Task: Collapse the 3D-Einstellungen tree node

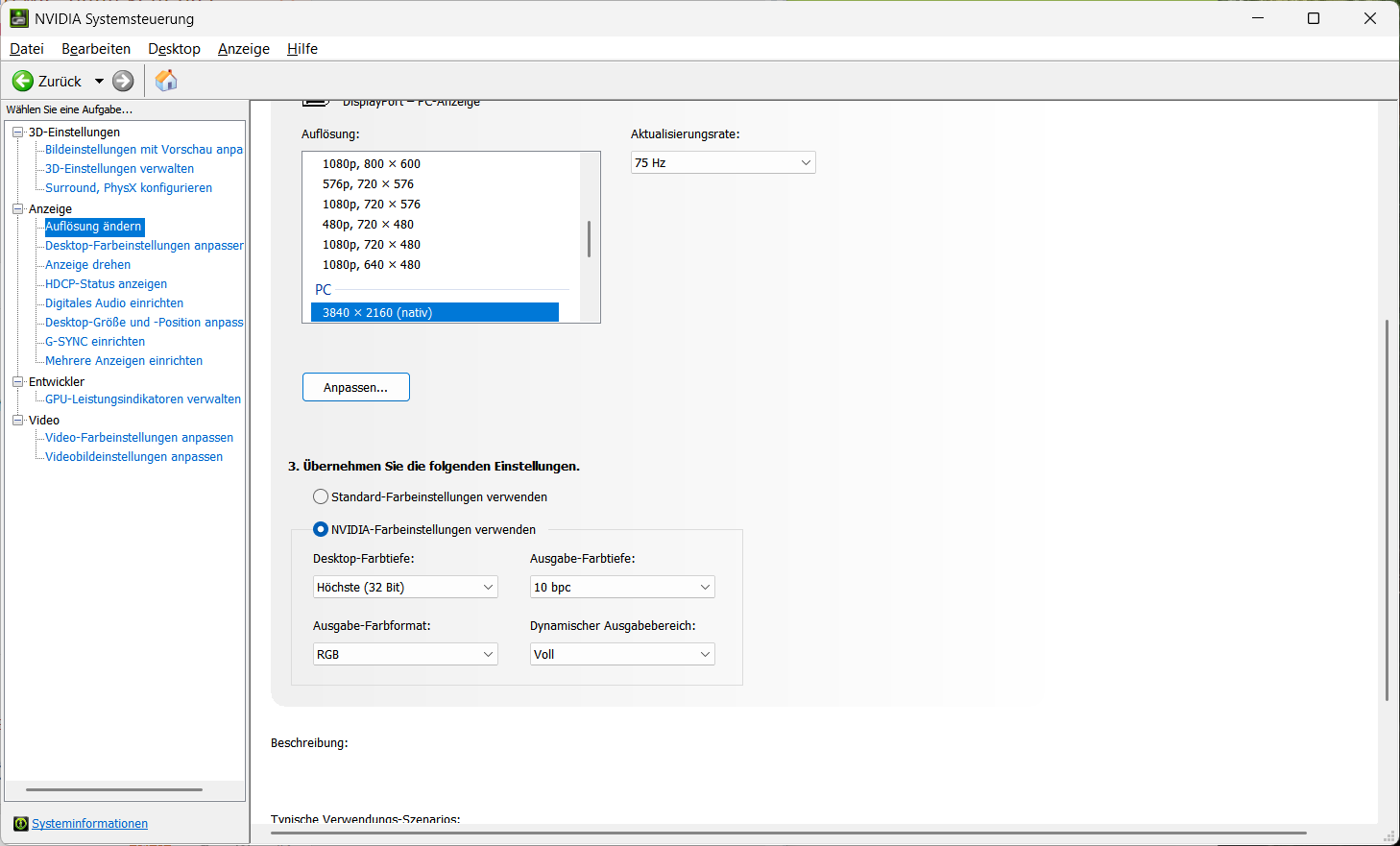Action: coord(17,132)
